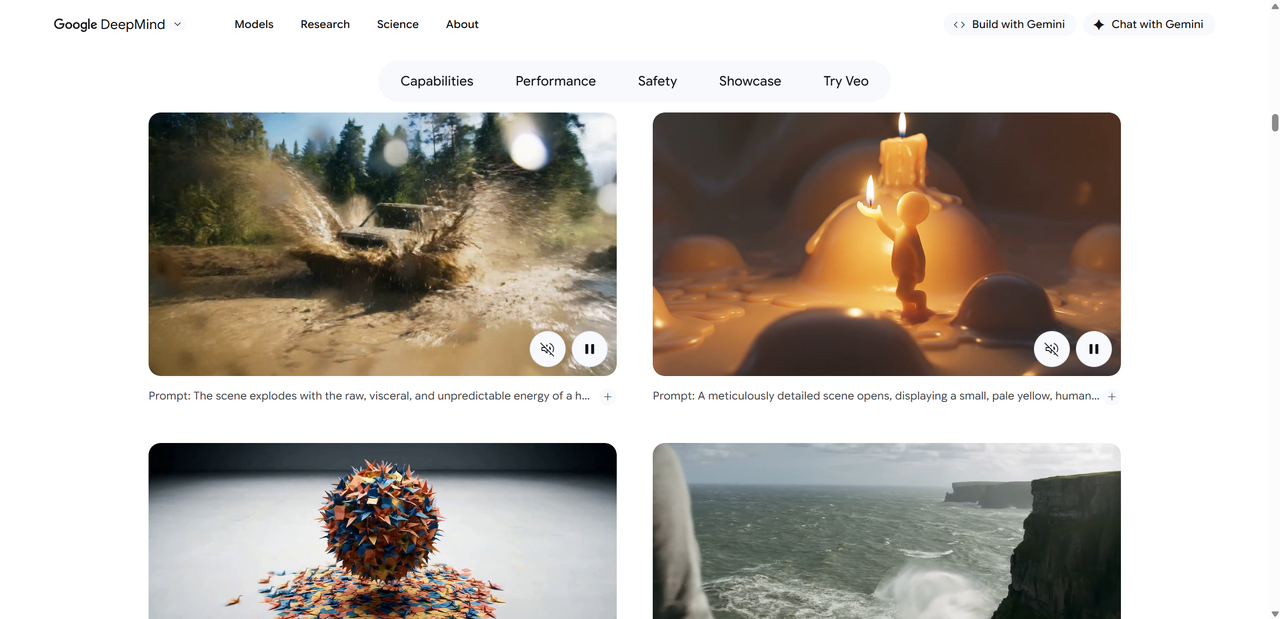
Task: Unmute the candle figure video
Action: (1051, 349)
